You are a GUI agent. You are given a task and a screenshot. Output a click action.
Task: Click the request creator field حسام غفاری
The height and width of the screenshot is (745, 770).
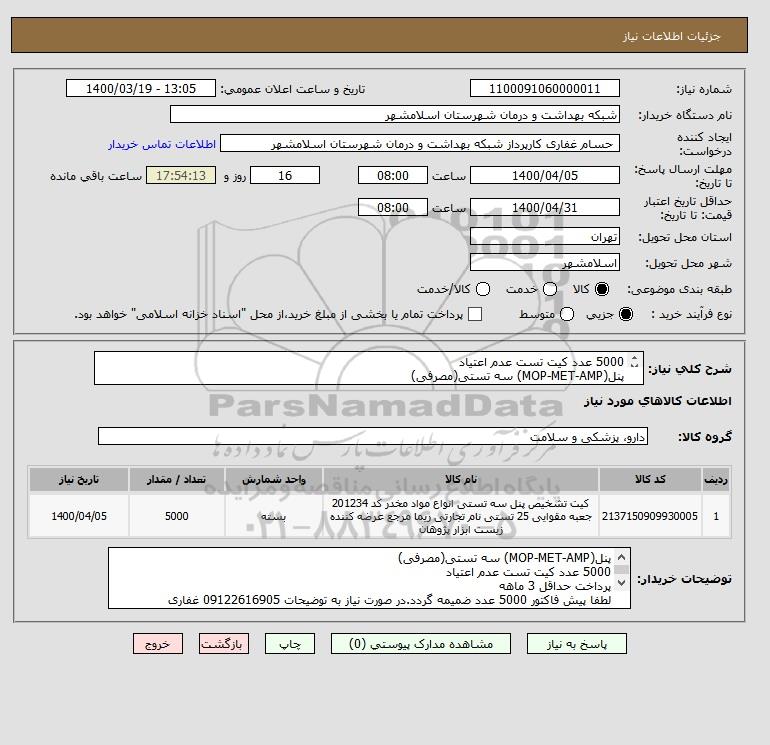(x=420, y=144)
